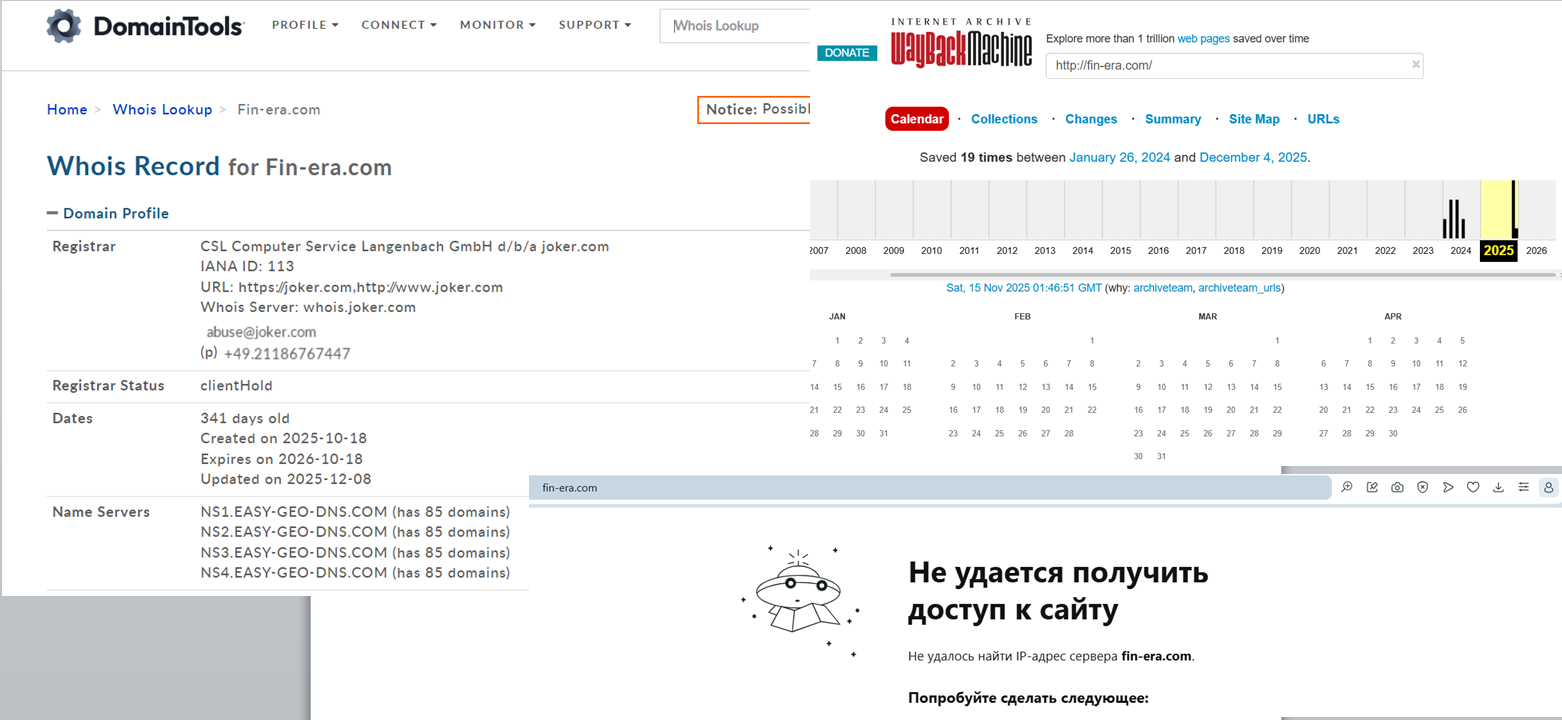This screenshot has height=720, width=1562.
Task: Click the DONATE button
Action: click(x=847, y=53)
